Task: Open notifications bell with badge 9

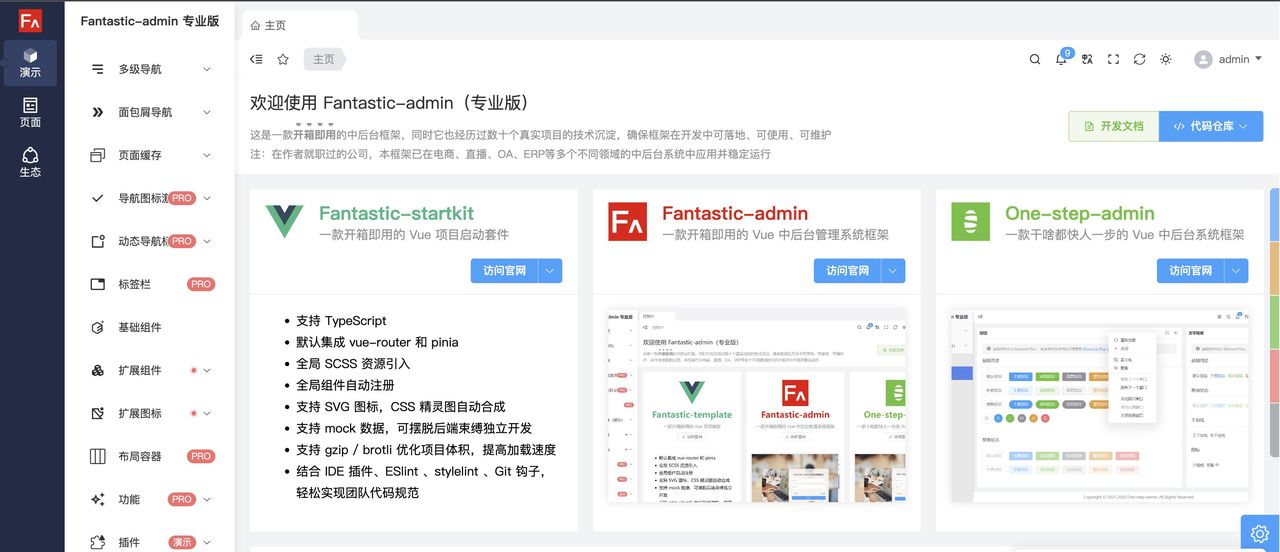Action: point(1061,60)
